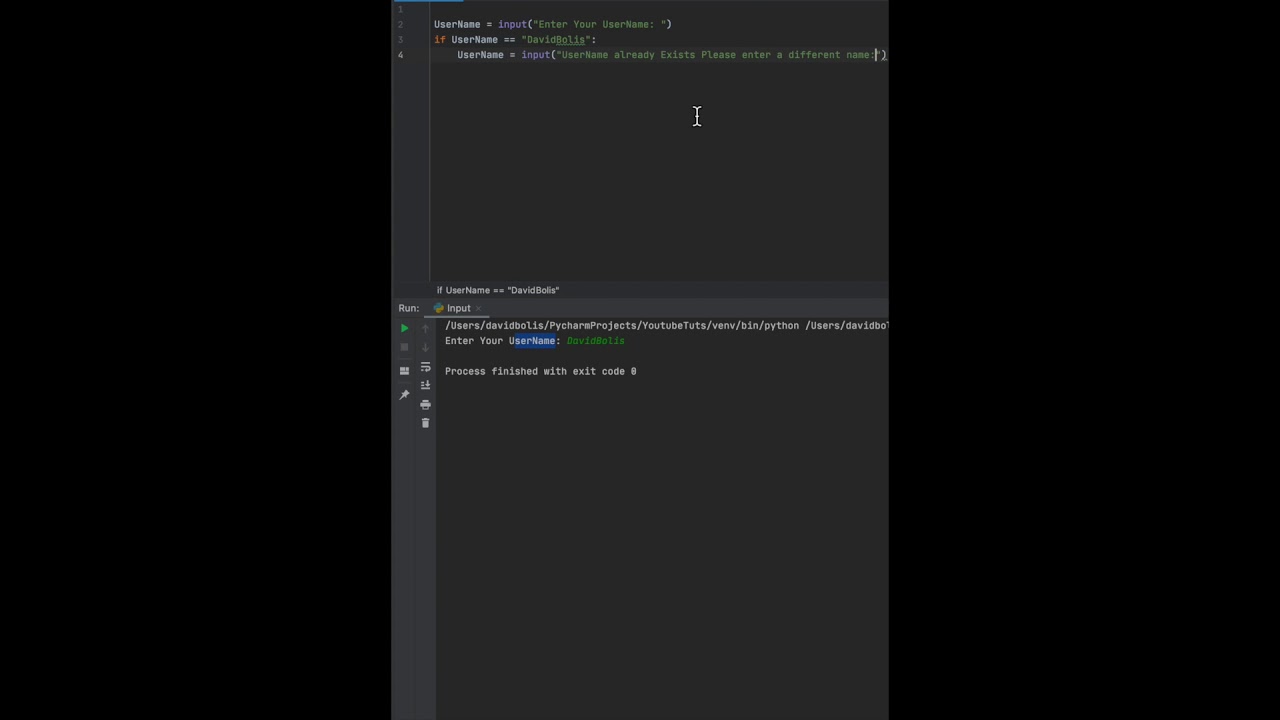Toggle Soft-Wrap in the Run console
Image resolution: width=1280 pixels, height=720 pixels.
tap(425, 367)
